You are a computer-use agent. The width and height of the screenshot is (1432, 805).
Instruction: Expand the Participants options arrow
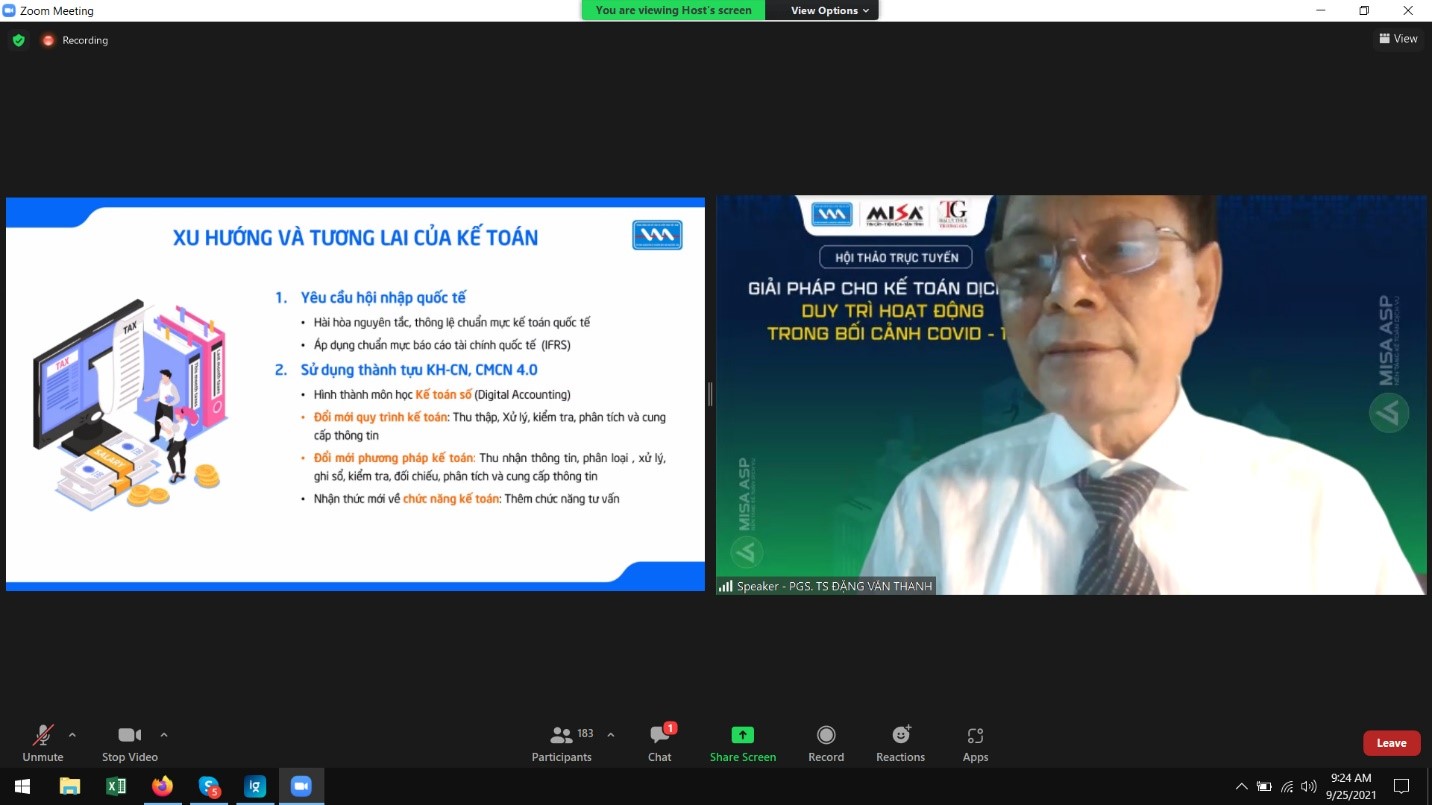[611, 735]
